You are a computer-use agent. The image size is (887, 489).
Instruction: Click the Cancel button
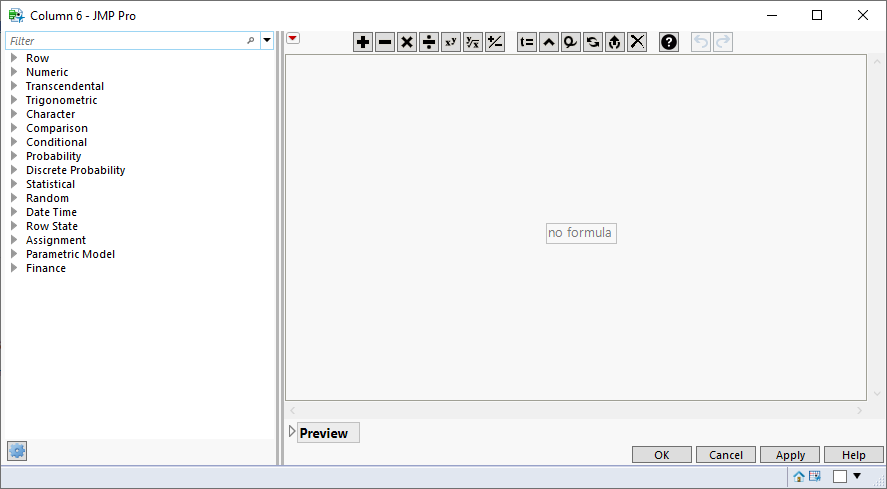[x=726, y=454]
